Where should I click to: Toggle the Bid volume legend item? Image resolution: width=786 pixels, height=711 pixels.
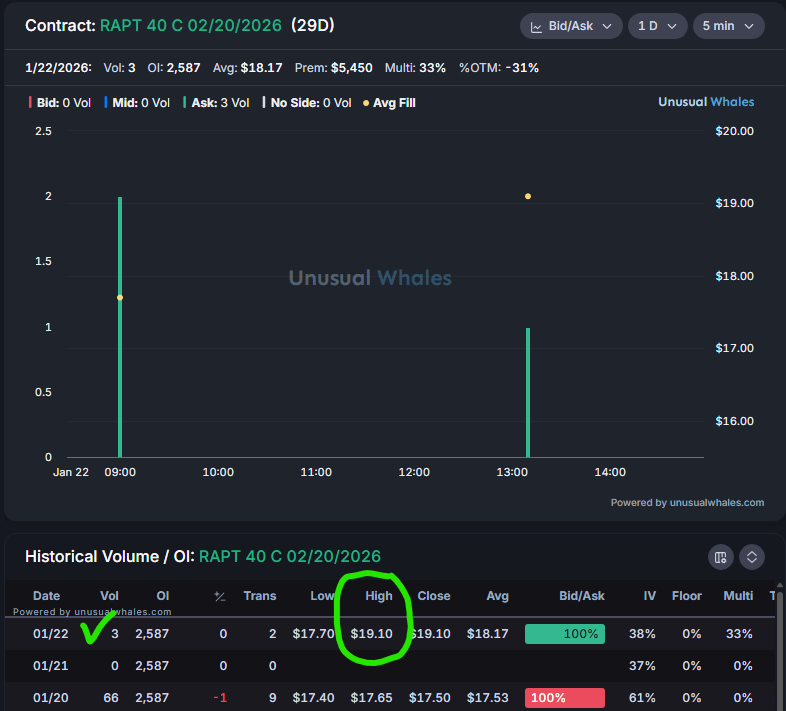coord(60,103)
